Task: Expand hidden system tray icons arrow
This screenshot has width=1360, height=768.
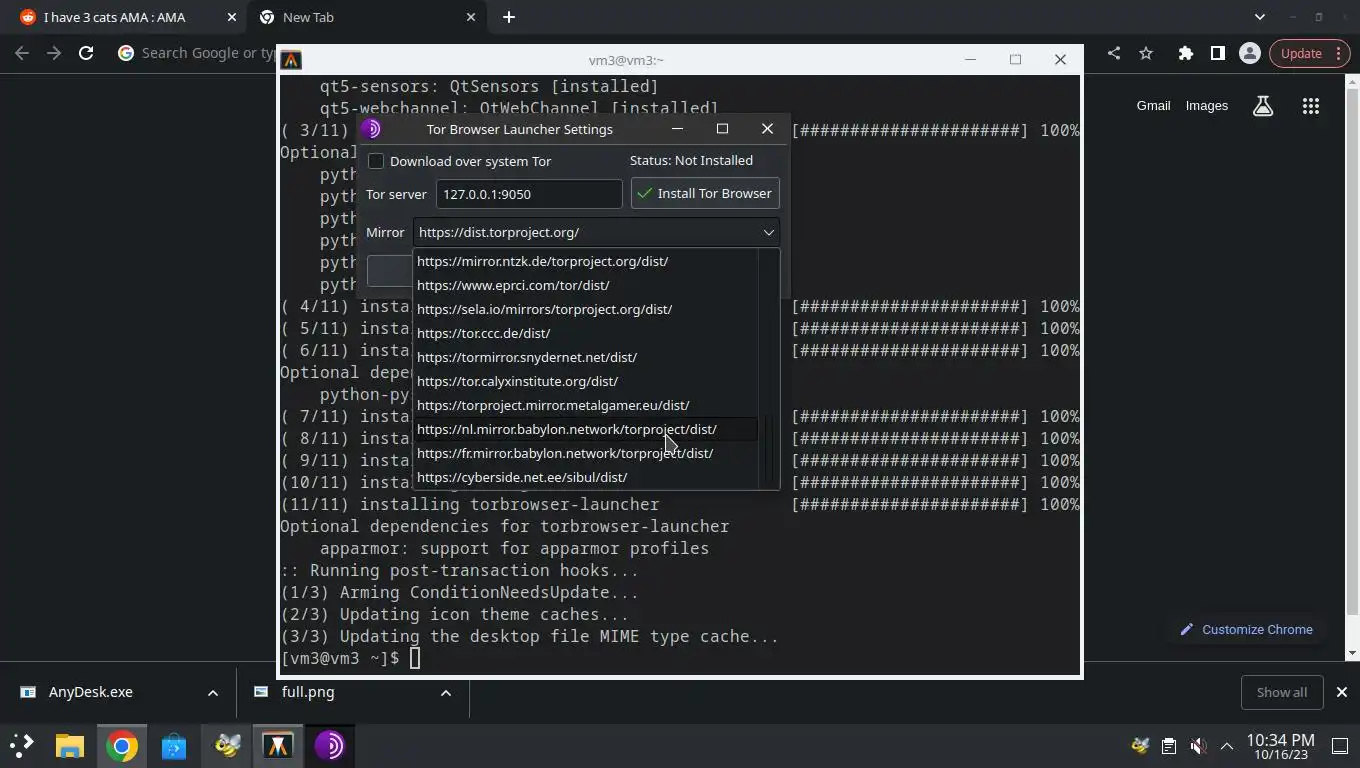Action: [x=1227, y=745]
